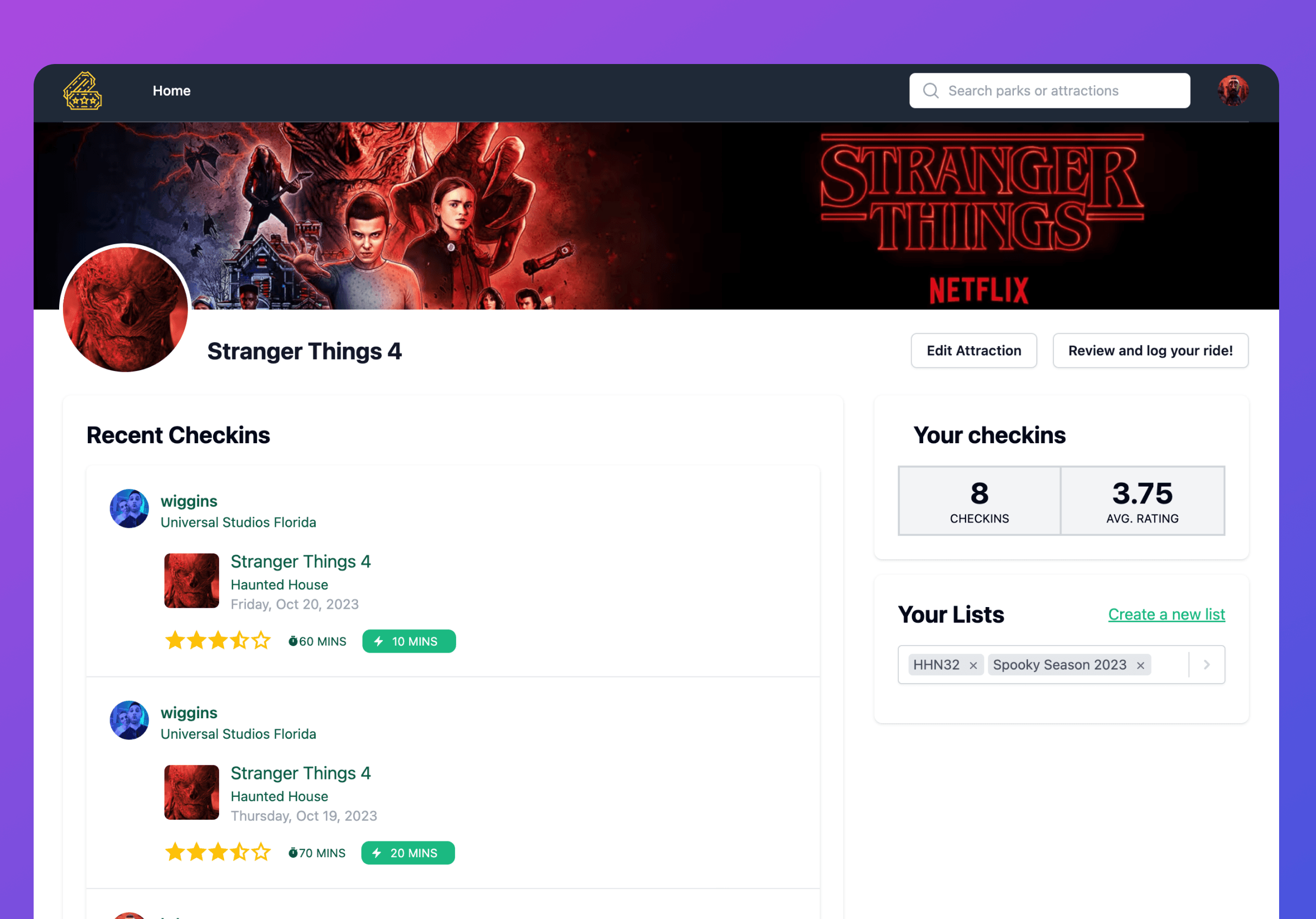Screen dimensions: 1316x919
Task: Click the HHN32 tag label
Action: tap(936, 665)
